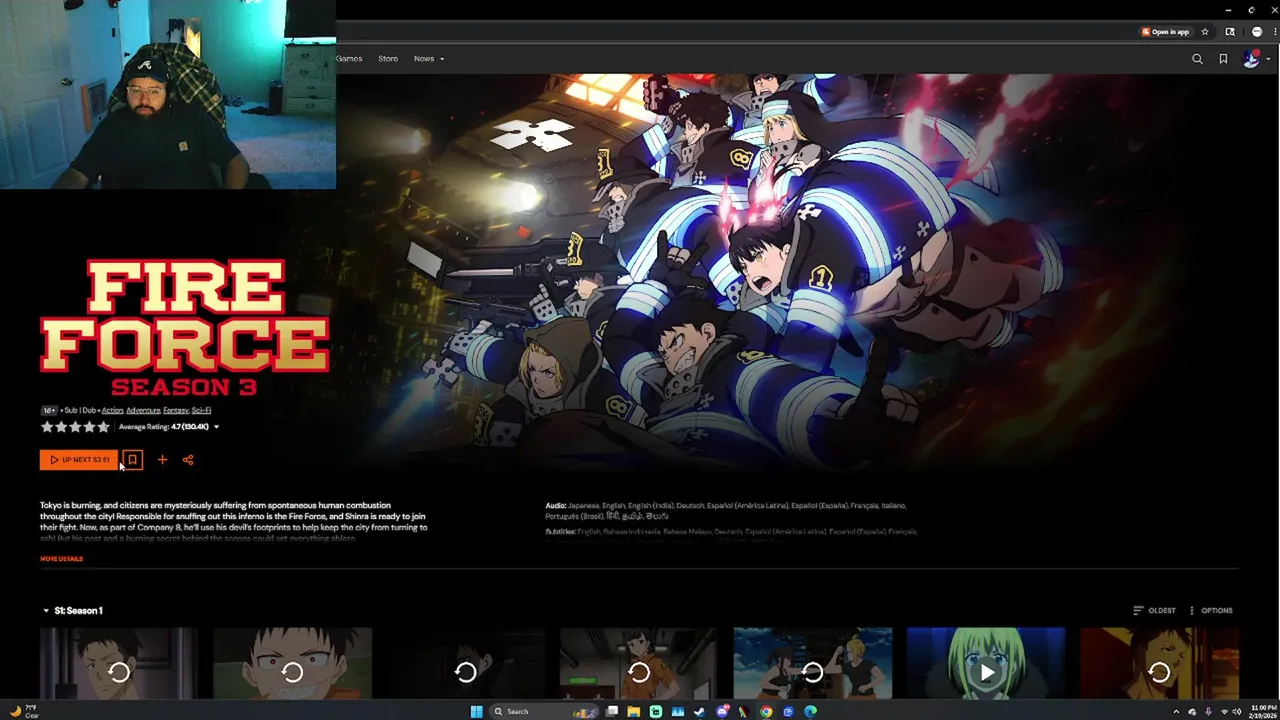This screenshot has width=1280, height=720.
Task: Open the taskbar clock showing 11:00 PM
Action: coord(1263,711)
